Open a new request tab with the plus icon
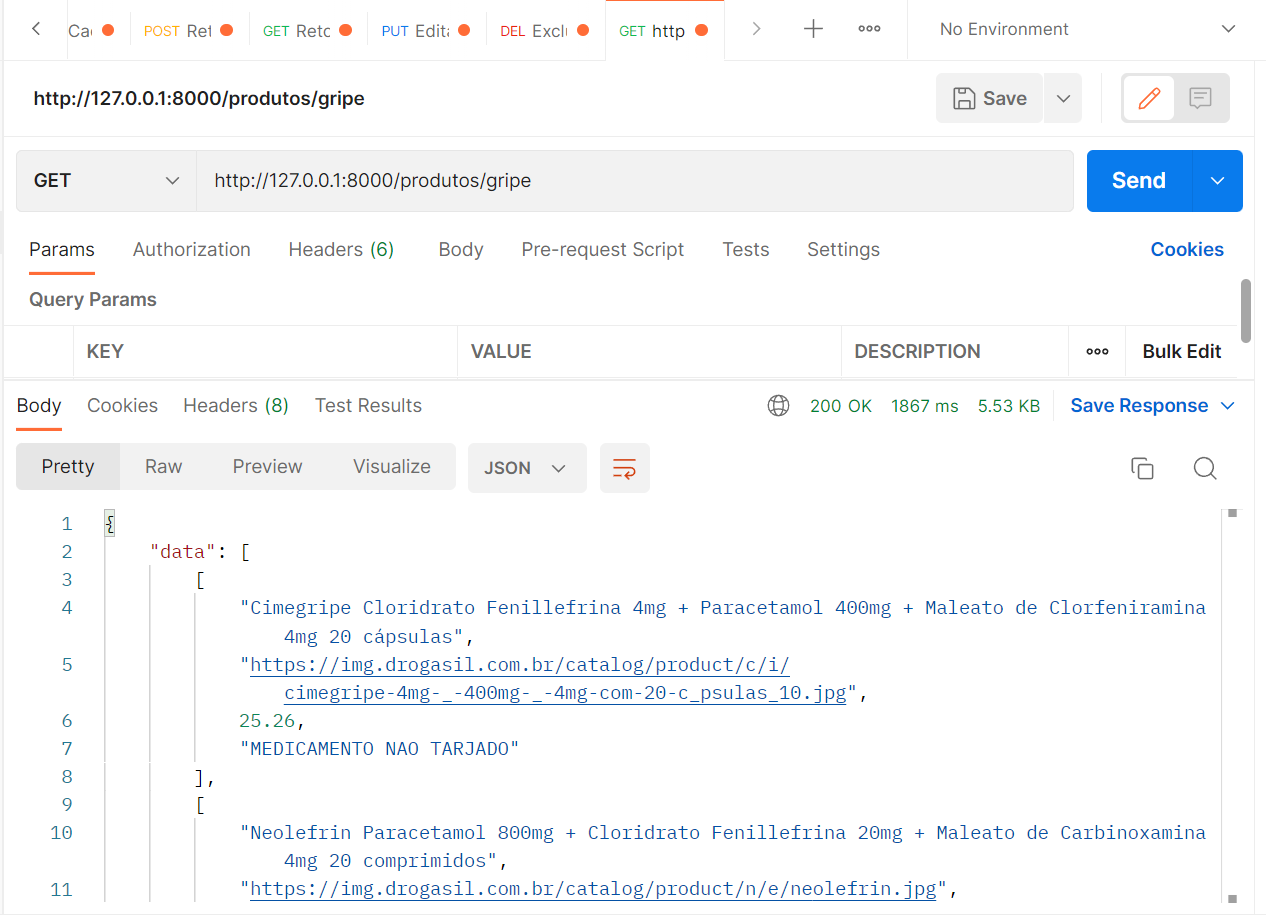This screenshot has width=1266, height=920. pos(813,29)
